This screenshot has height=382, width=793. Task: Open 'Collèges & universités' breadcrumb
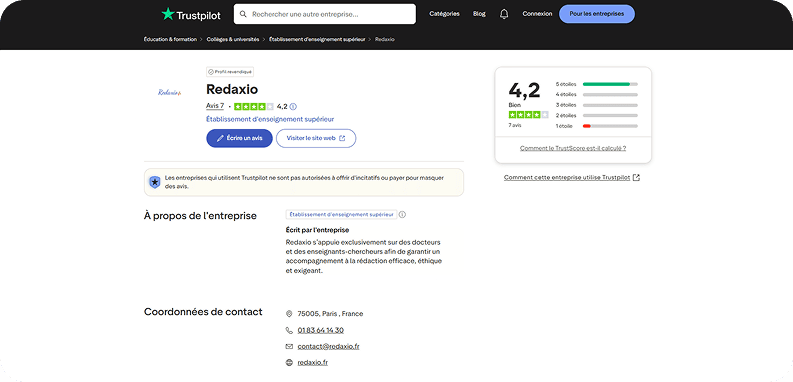point(233,39)
